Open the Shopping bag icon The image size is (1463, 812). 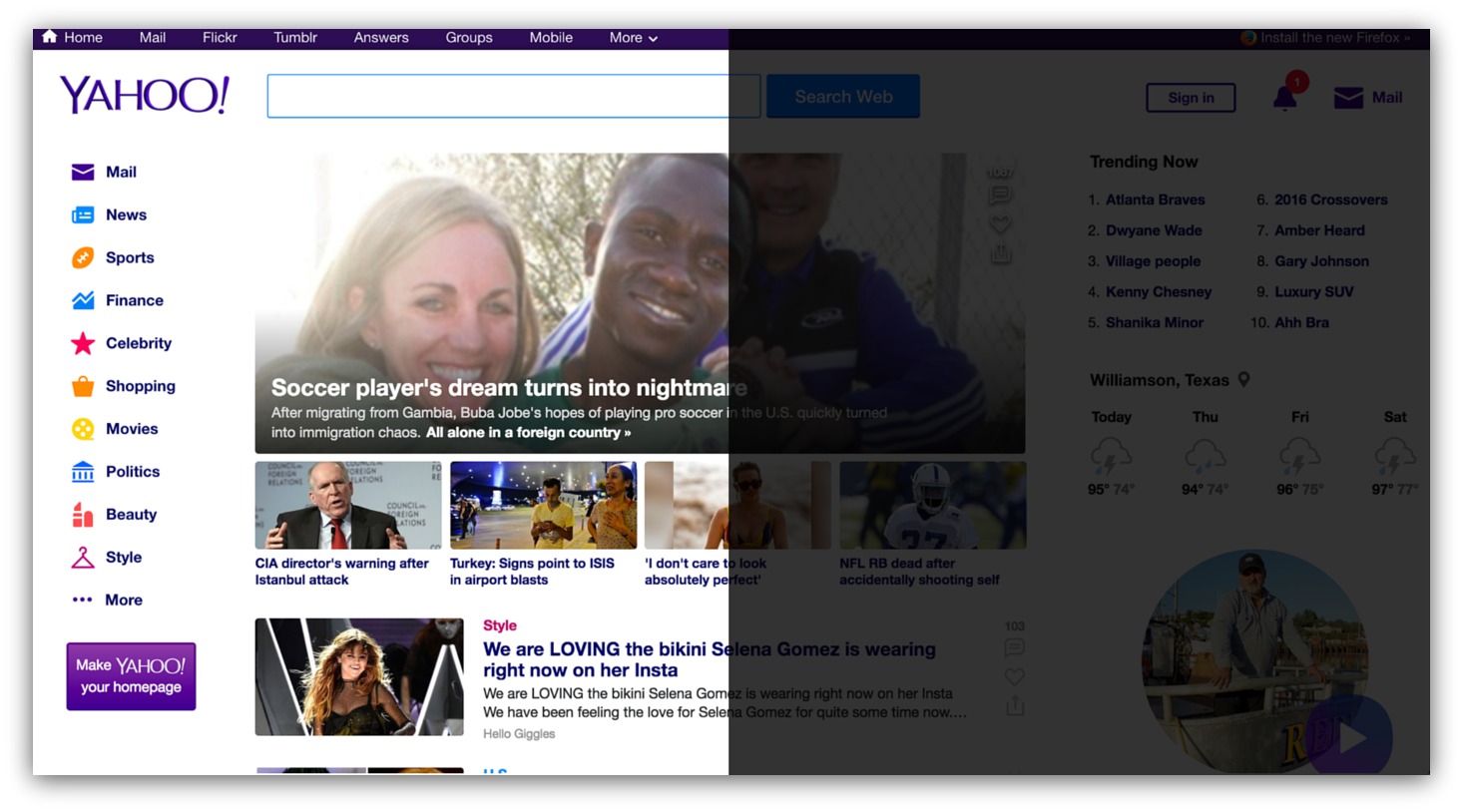[83, 386]
